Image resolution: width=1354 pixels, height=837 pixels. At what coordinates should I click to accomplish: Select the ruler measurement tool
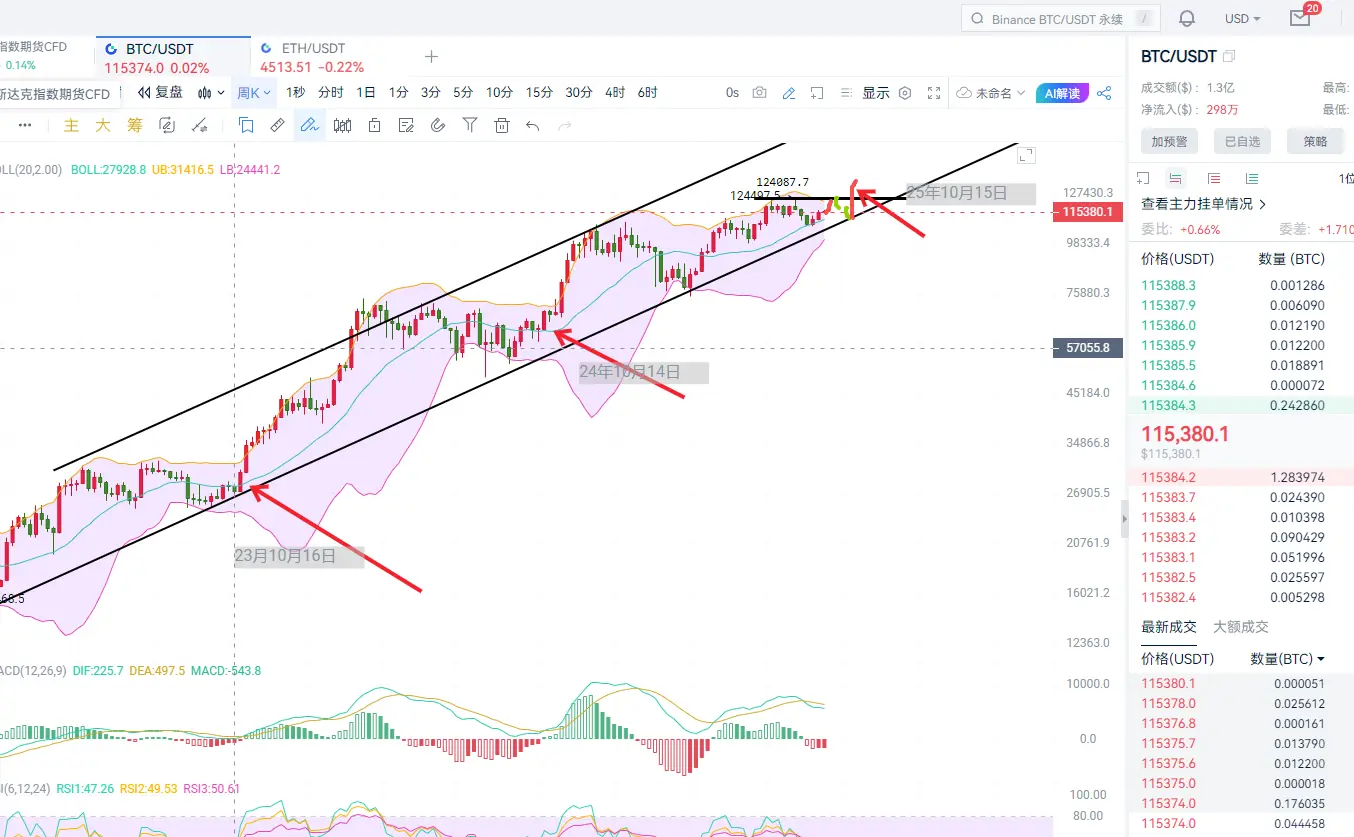point(277,125)
